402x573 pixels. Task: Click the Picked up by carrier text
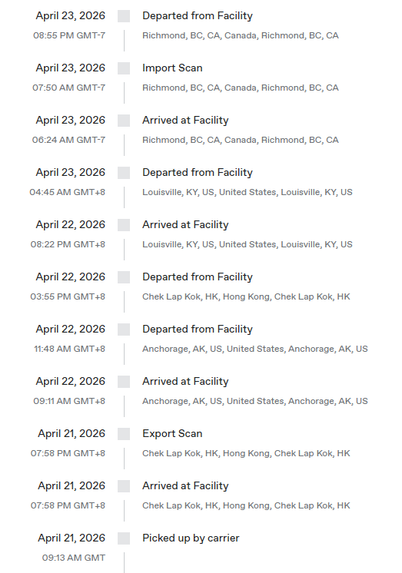[x=191, y=538]
